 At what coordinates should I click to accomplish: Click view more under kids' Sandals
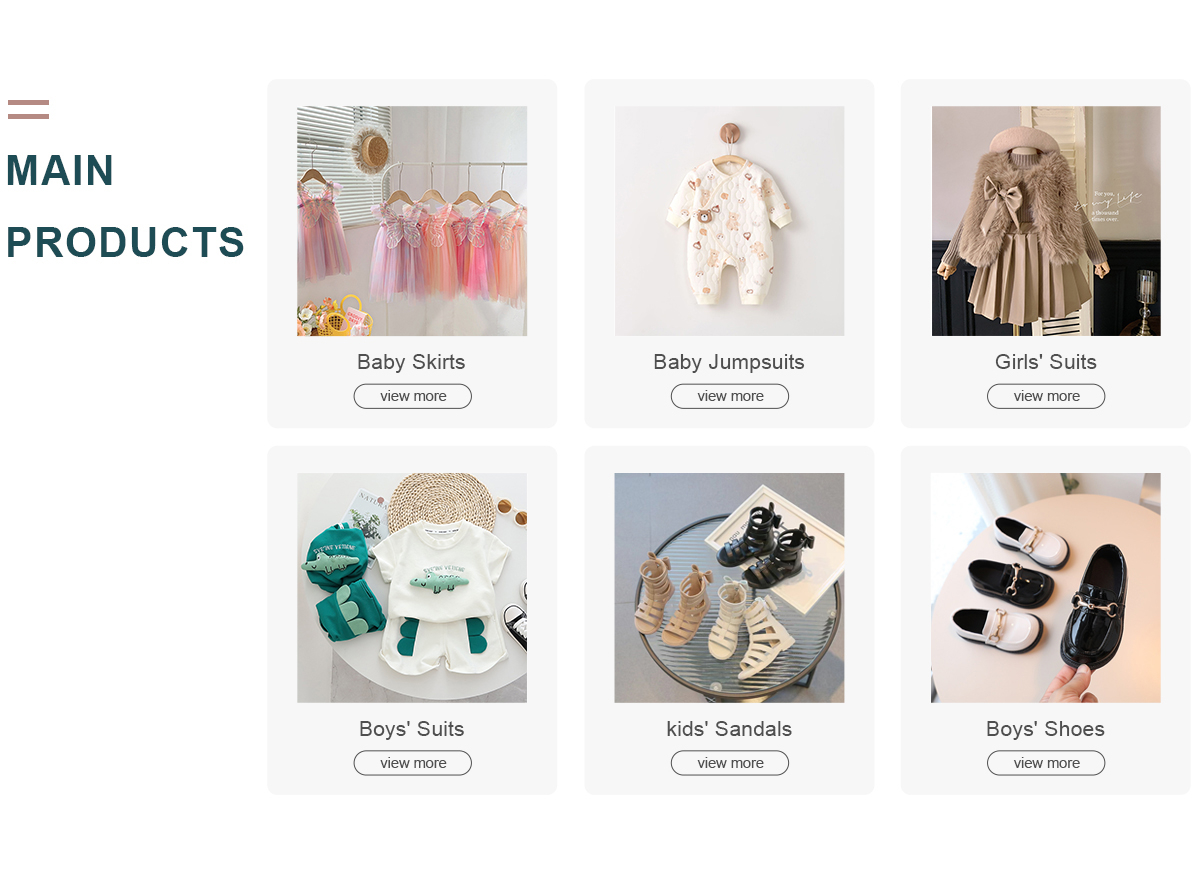point(729,763)
